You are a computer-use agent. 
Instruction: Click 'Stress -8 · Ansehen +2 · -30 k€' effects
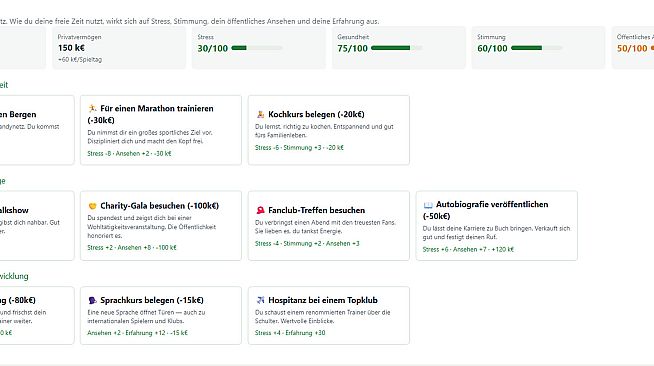(129, 153)
